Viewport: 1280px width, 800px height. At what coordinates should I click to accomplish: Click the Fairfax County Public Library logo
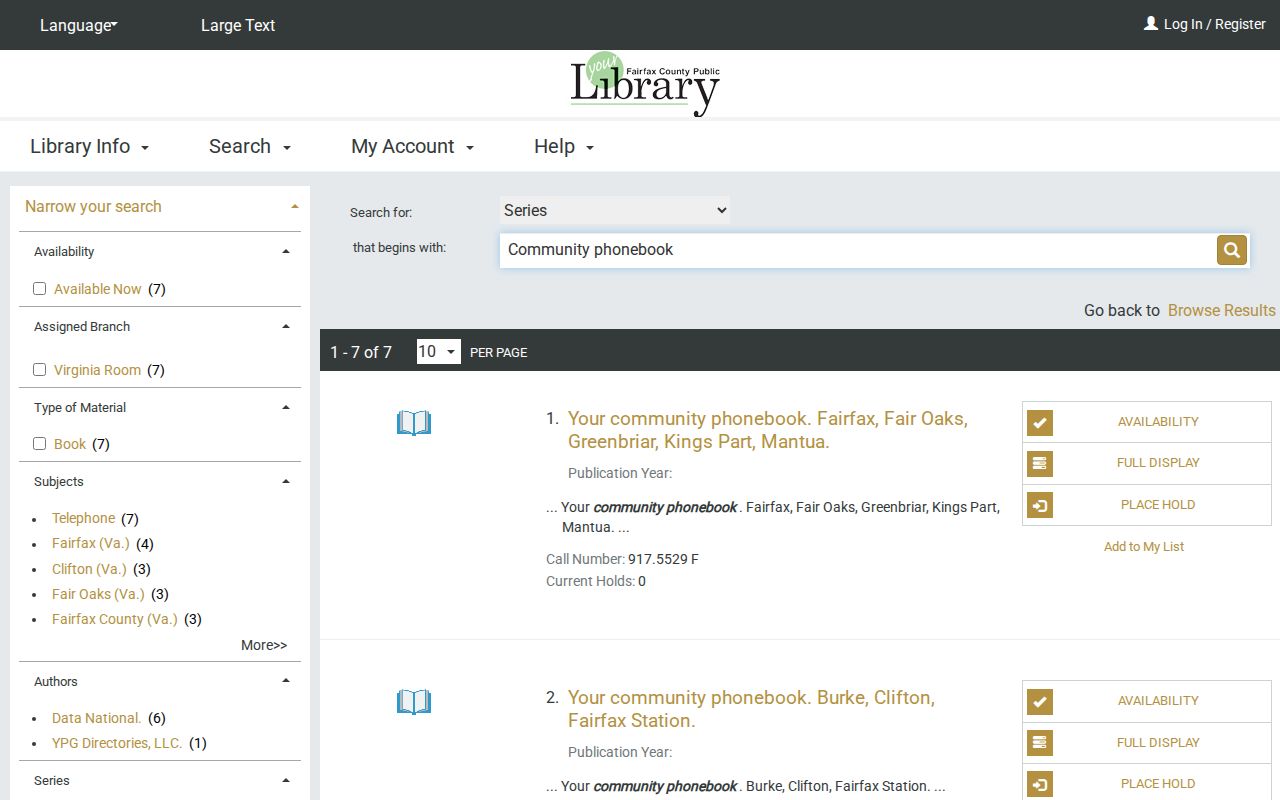(x=645, y=84)
